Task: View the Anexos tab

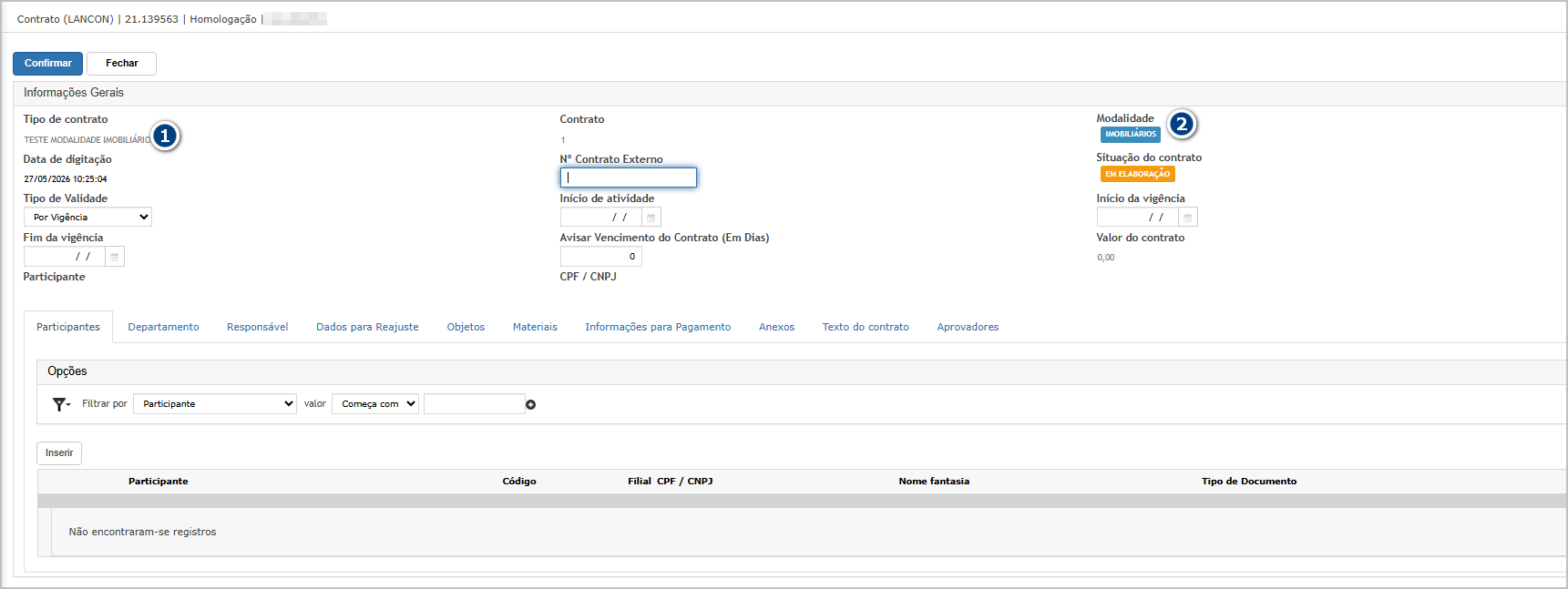Action: [776, 327]
